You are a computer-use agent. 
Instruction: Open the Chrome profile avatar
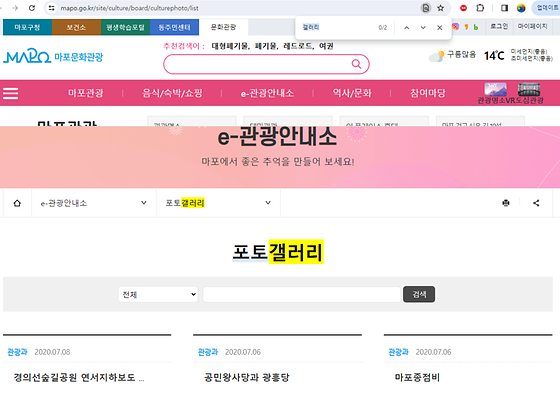pyautogui.click(x=521, y=8)
